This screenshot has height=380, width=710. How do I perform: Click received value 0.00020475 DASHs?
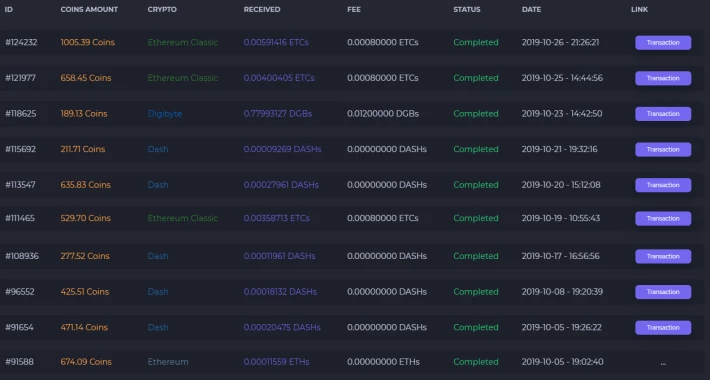click(282, 327)
